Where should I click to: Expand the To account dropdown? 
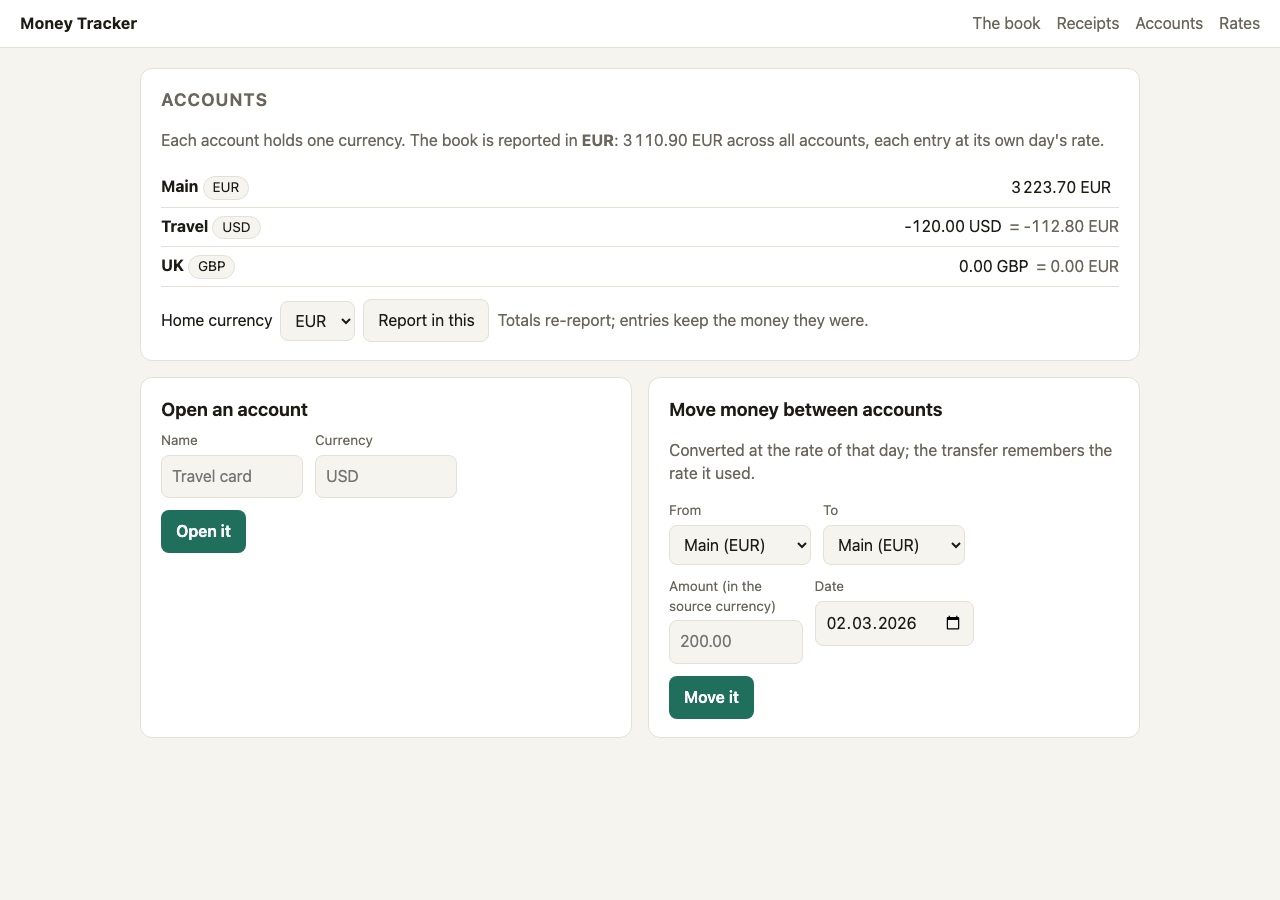click(894, 545)
